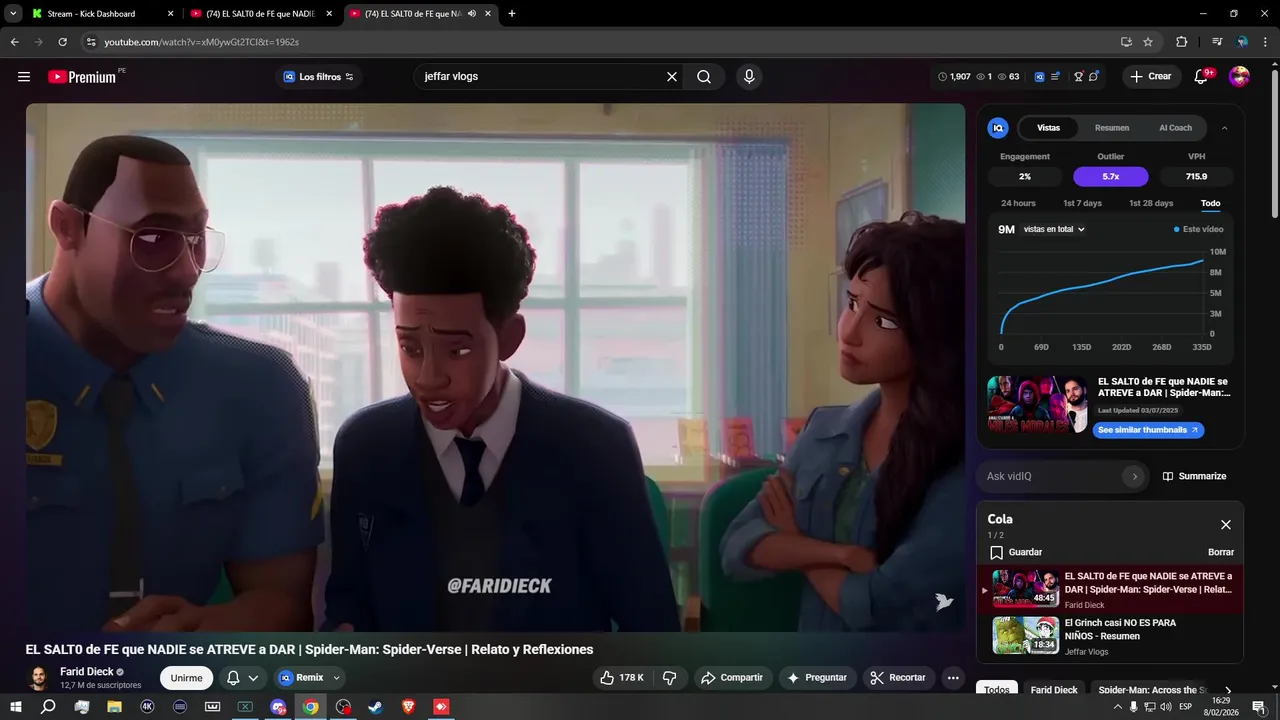Viewport: 1280px width, 720px height.
Task: Clear the search box text
Action: (672, 77)
